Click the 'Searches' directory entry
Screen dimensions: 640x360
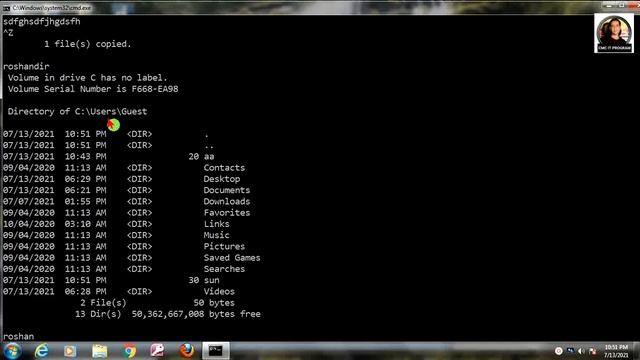click(224, 269)
